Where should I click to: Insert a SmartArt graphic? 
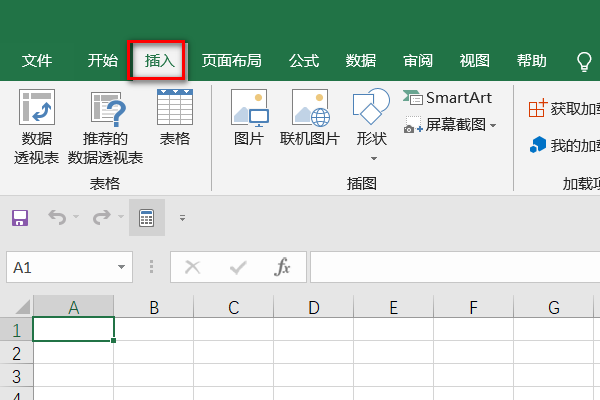point(447,98)
